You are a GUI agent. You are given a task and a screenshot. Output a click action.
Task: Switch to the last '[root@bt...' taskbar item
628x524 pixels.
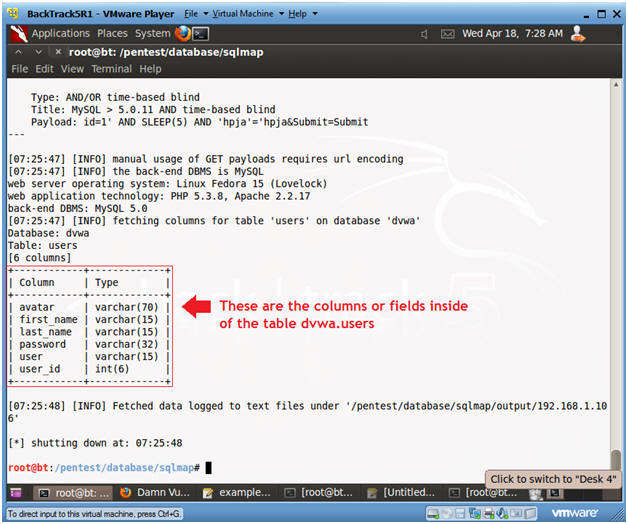pos(483,493)
